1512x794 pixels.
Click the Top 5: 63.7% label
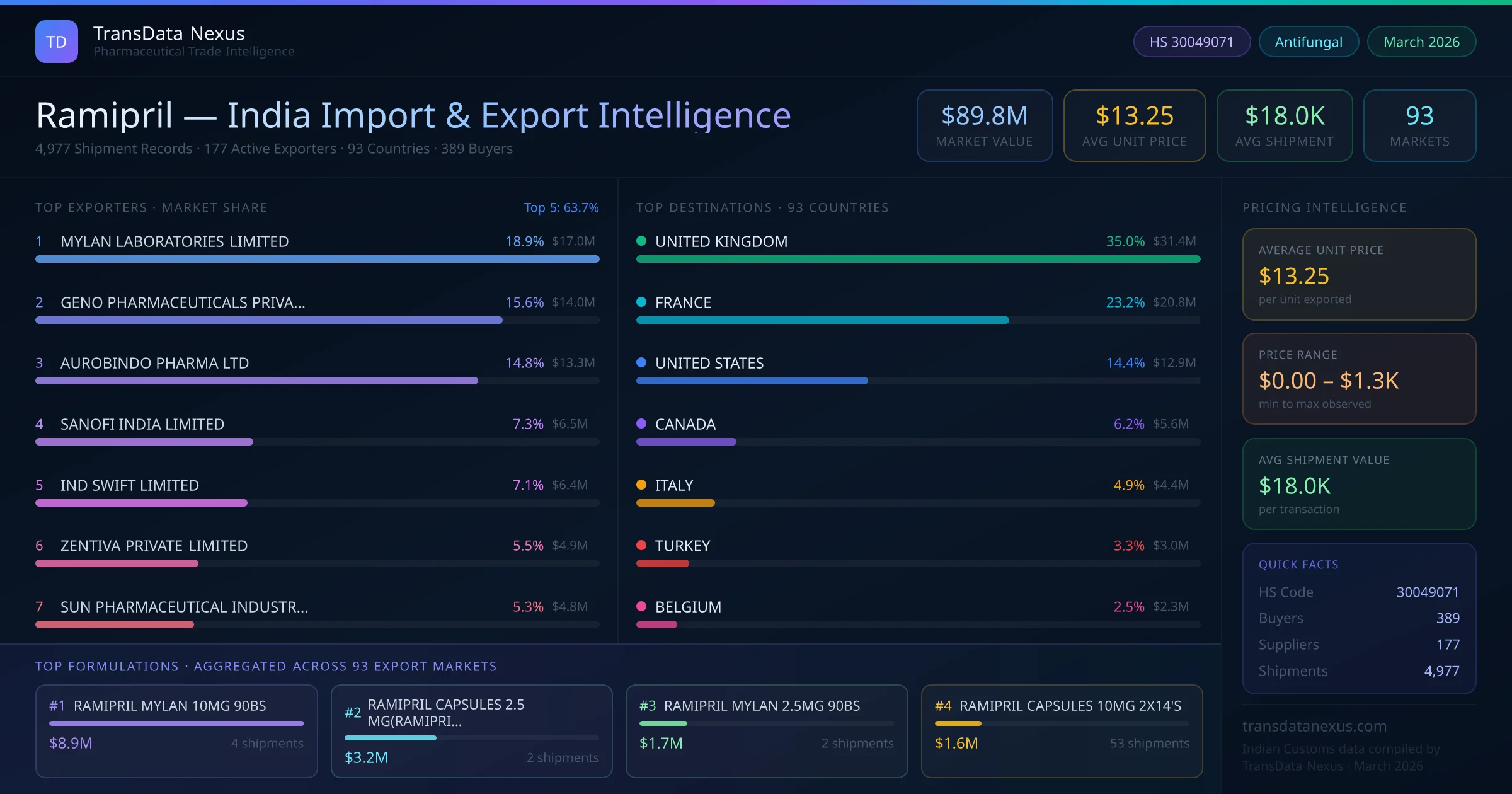pyautogui.click(x=561, y=207)
